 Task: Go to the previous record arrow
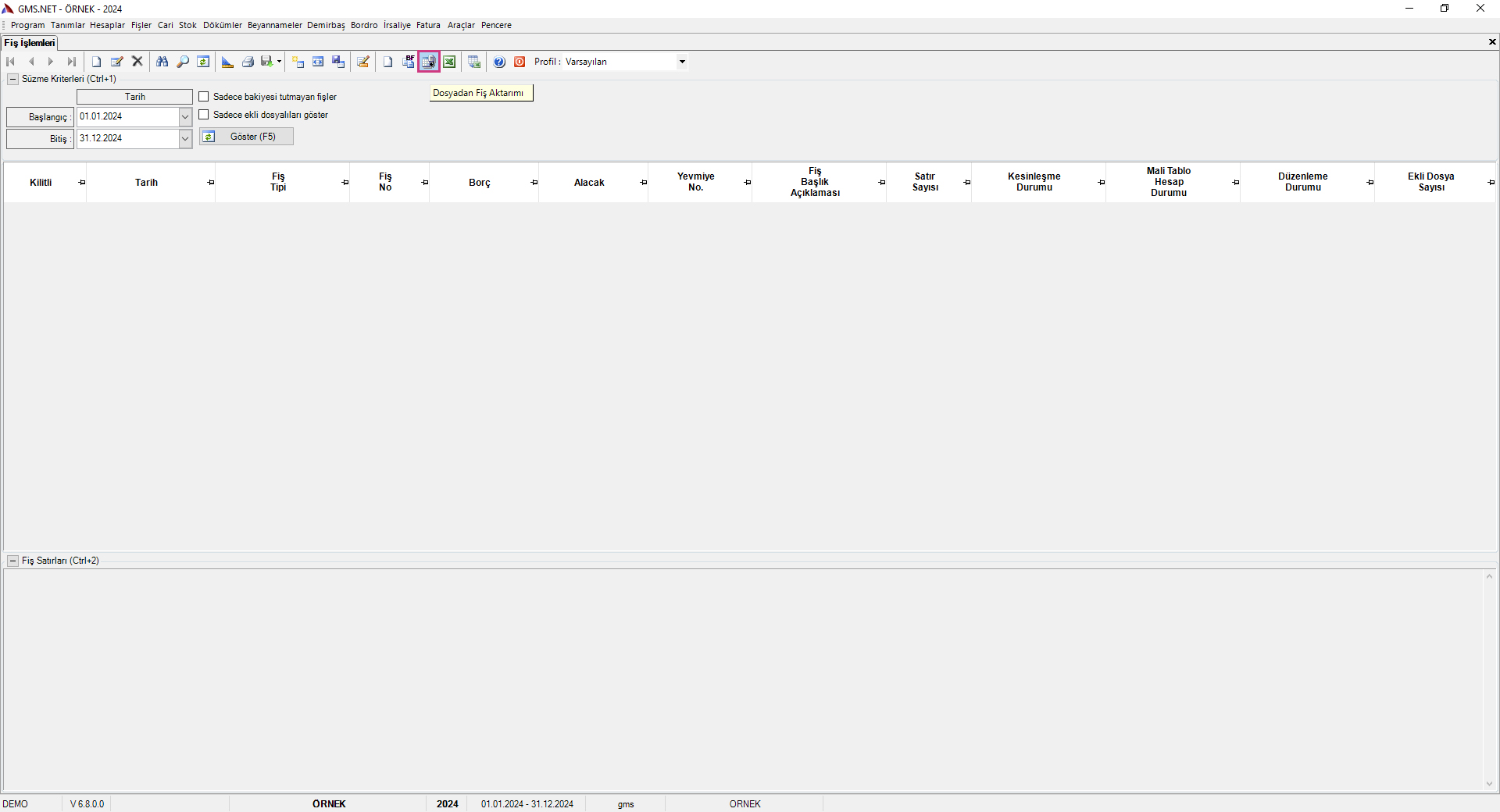point(31,62)
